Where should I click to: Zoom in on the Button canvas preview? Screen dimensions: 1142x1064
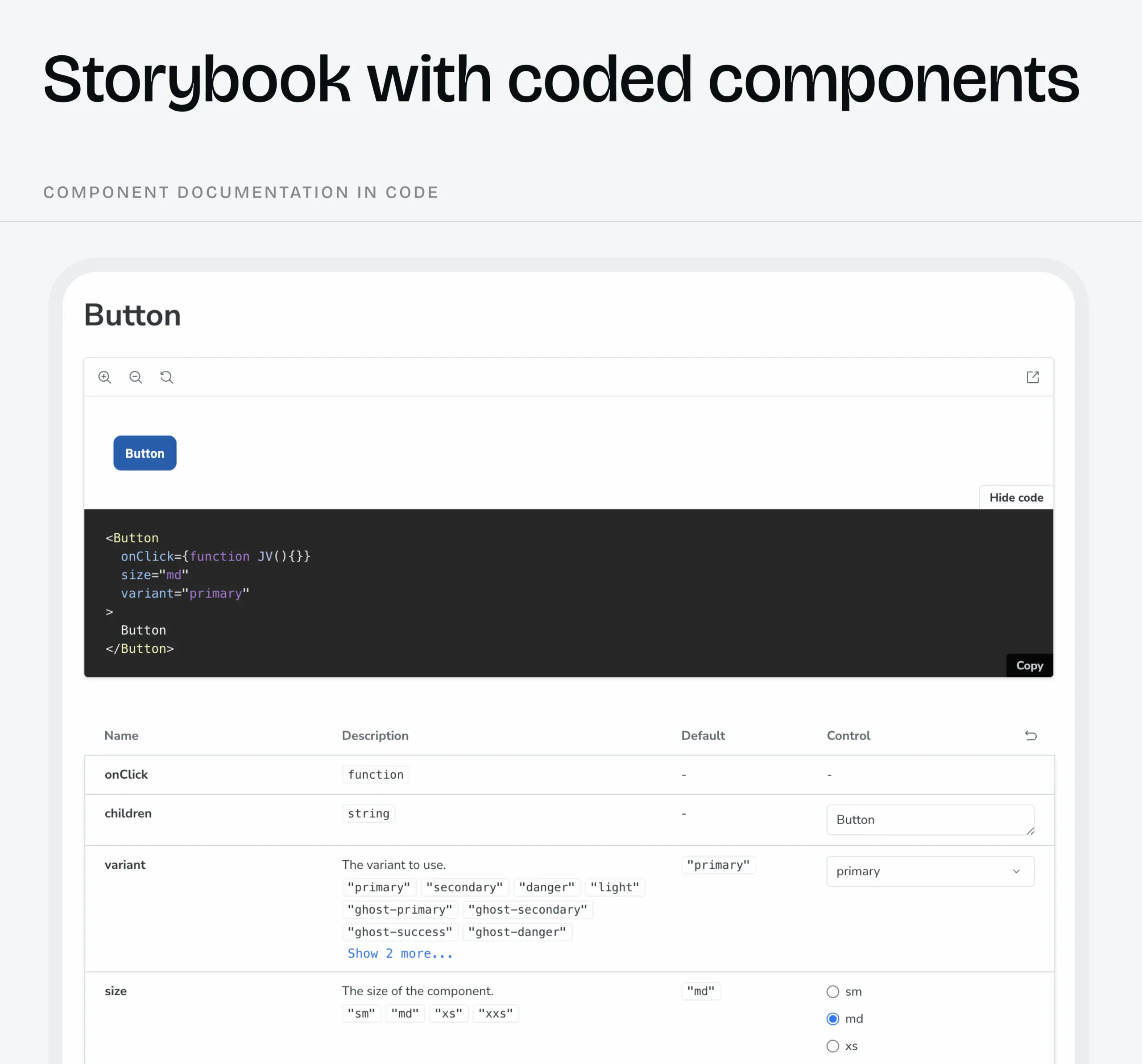[x=104, y=377]
